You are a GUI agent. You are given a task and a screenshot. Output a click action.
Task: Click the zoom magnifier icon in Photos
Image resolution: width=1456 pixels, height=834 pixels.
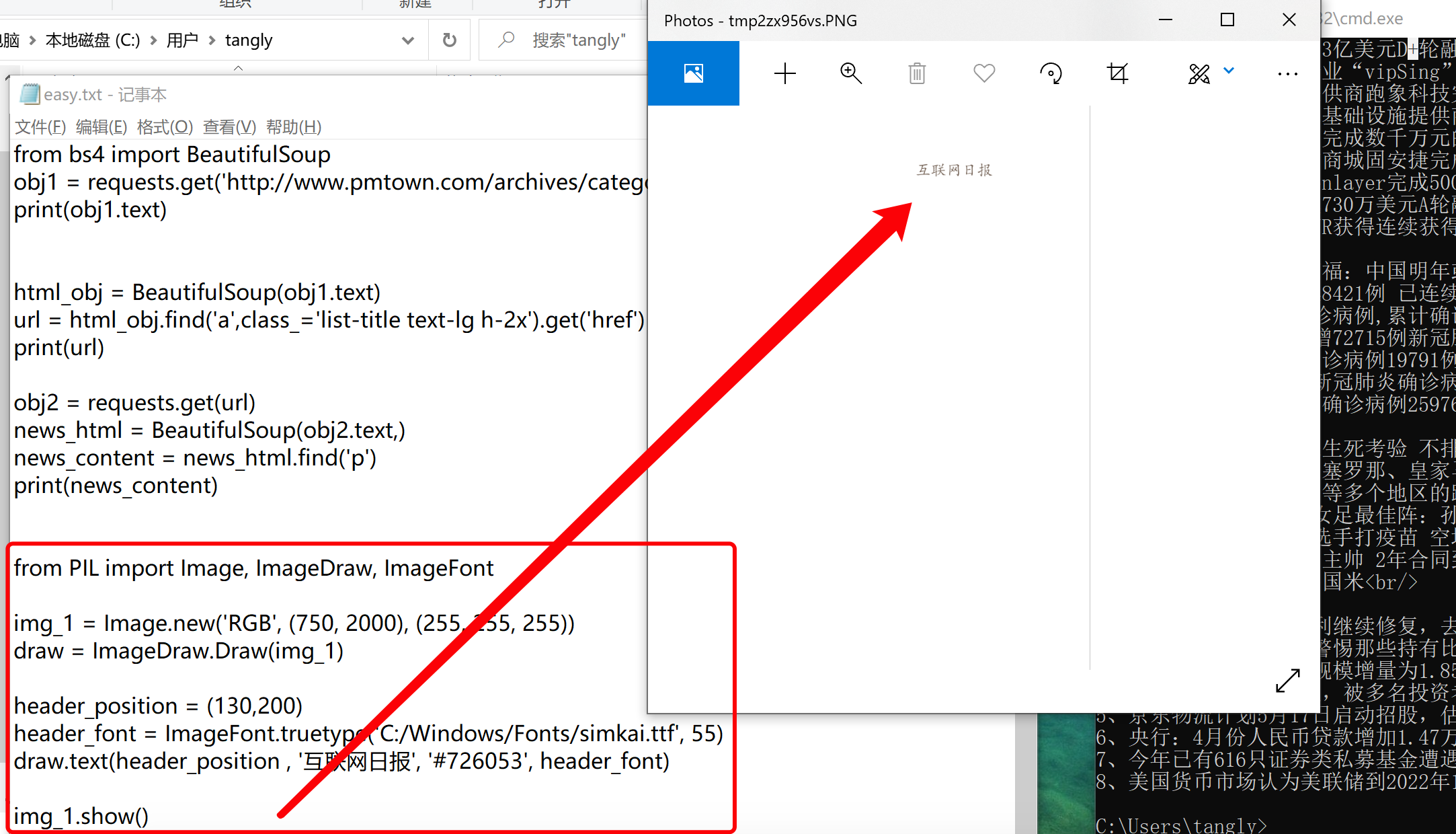click(850, 73)
